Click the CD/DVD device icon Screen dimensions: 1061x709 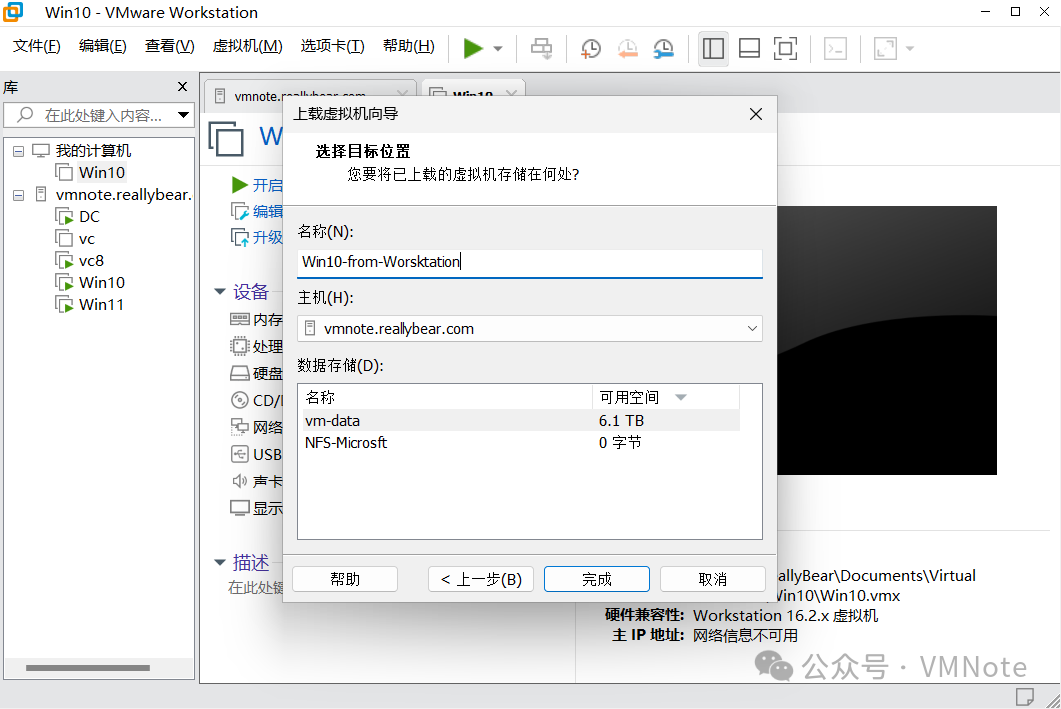pyautogui.click(x=240, y=400)
